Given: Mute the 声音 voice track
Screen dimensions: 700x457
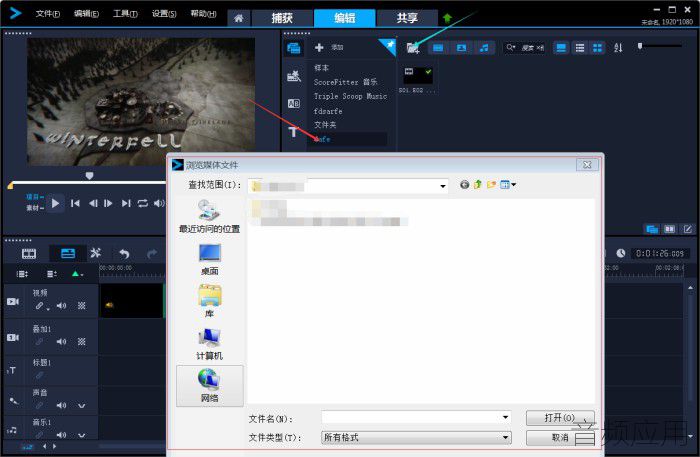Looking at the screenshot, I should tap(61, 406).
